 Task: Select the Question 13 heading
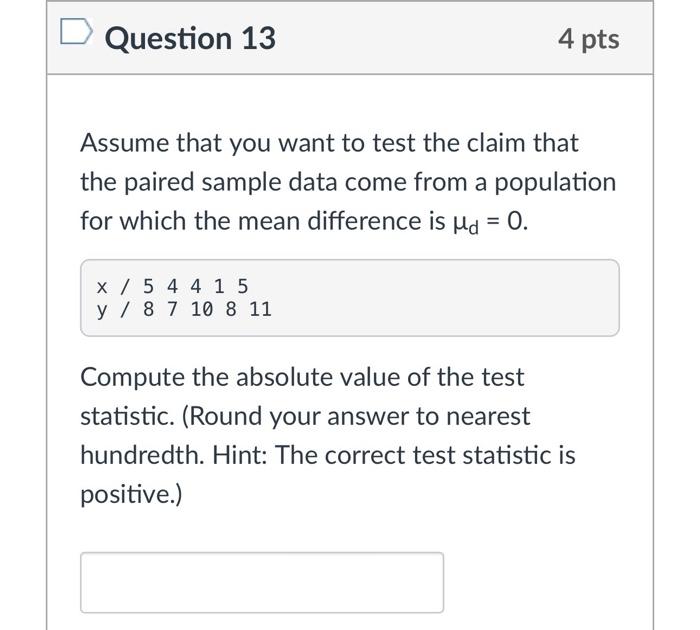click(190, 39)
